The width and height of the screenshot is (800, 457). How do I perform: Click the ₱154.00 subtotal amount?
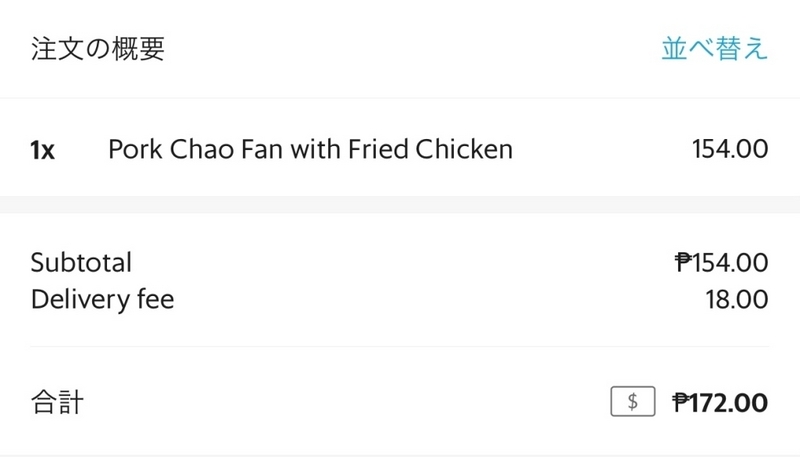(721, 262)
